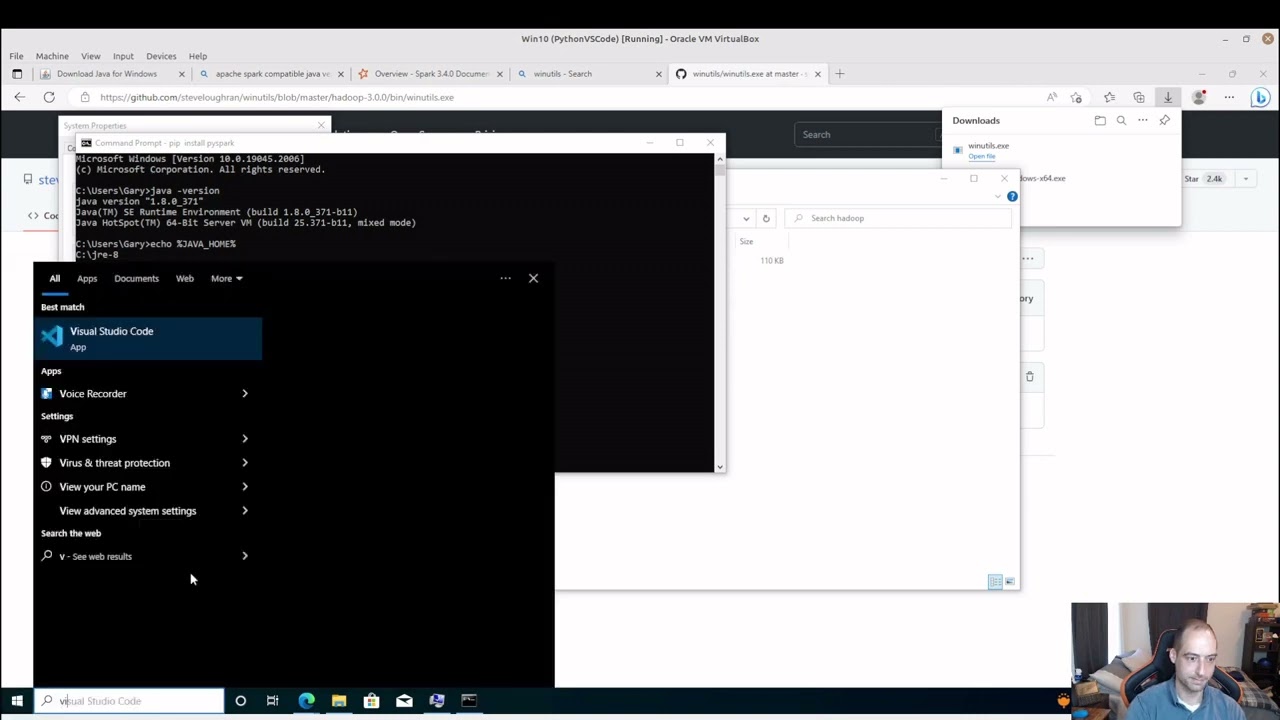Screen dimensions: 1280x720
Task: Open the Windows Start menu
Action: pos(17,701)
